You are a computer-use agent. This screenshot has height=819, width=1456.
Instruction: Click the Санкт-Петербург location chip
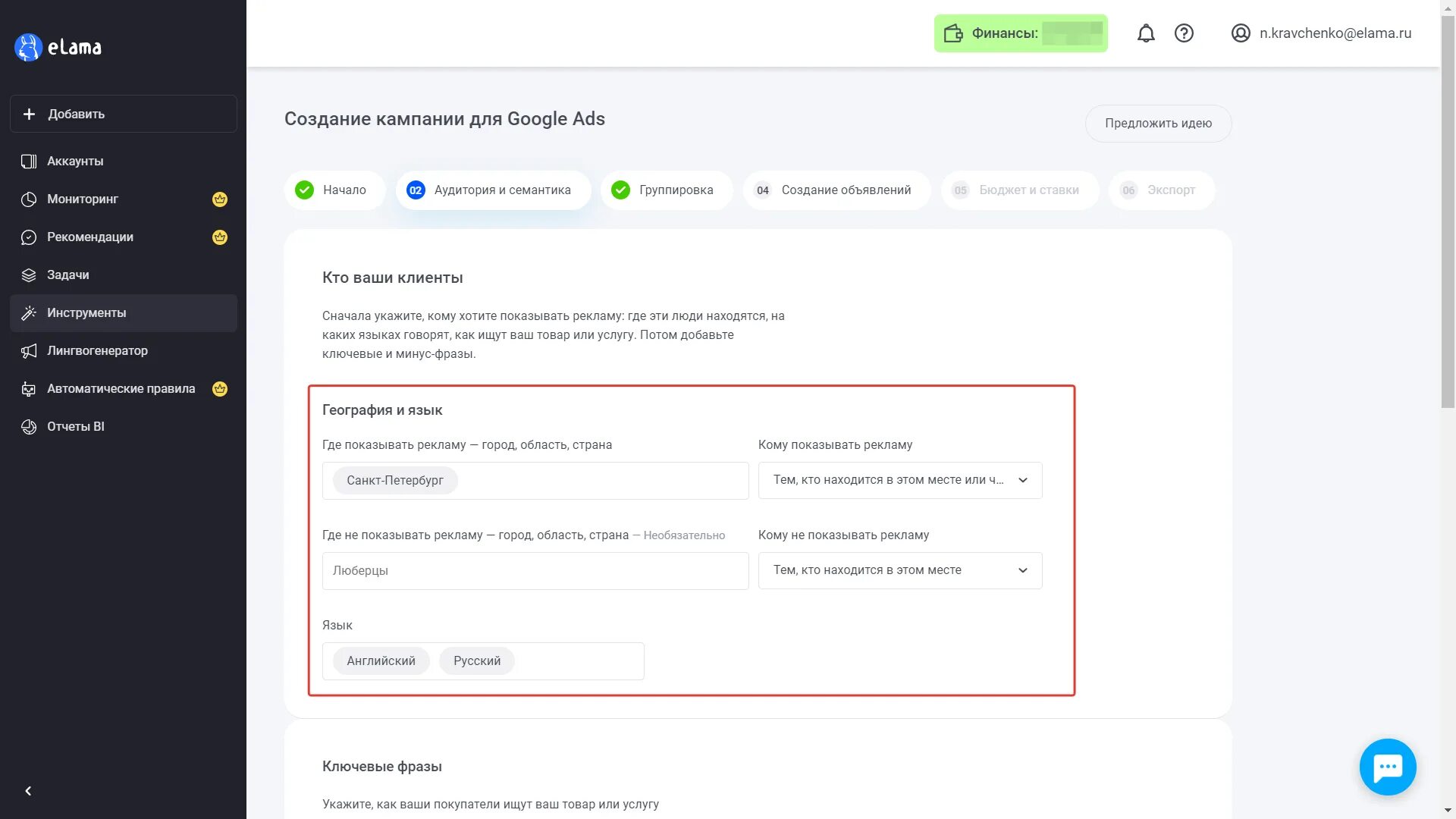[395, 481]
